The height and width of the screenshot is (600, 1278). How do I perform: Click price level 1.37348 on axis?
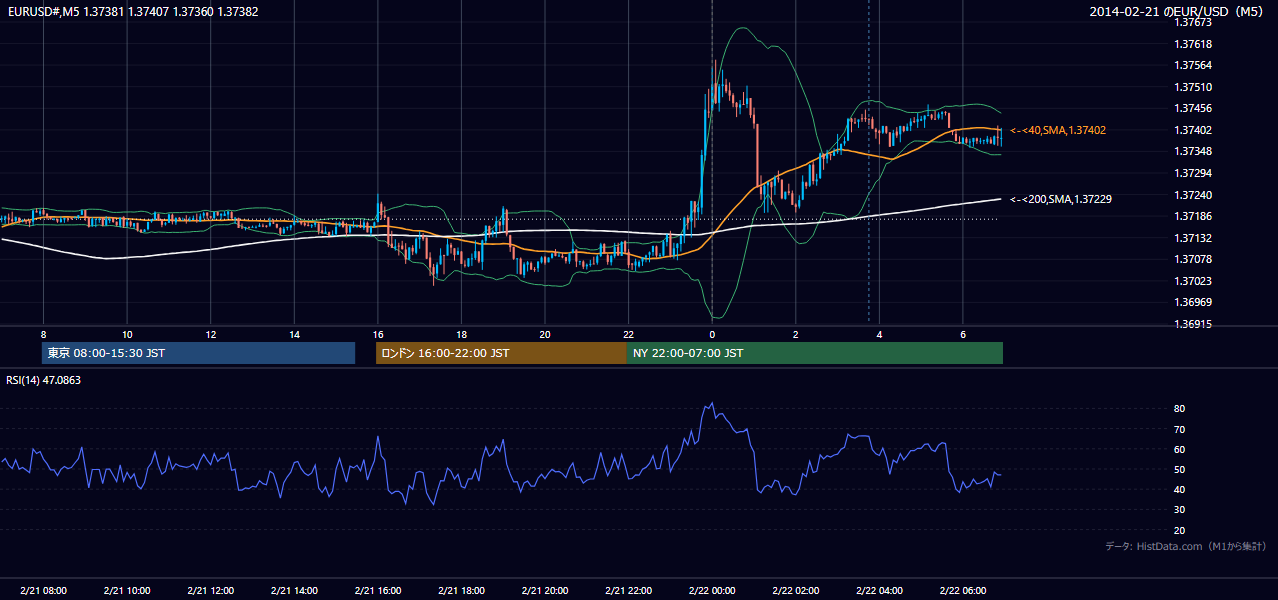pos(1194,151)
